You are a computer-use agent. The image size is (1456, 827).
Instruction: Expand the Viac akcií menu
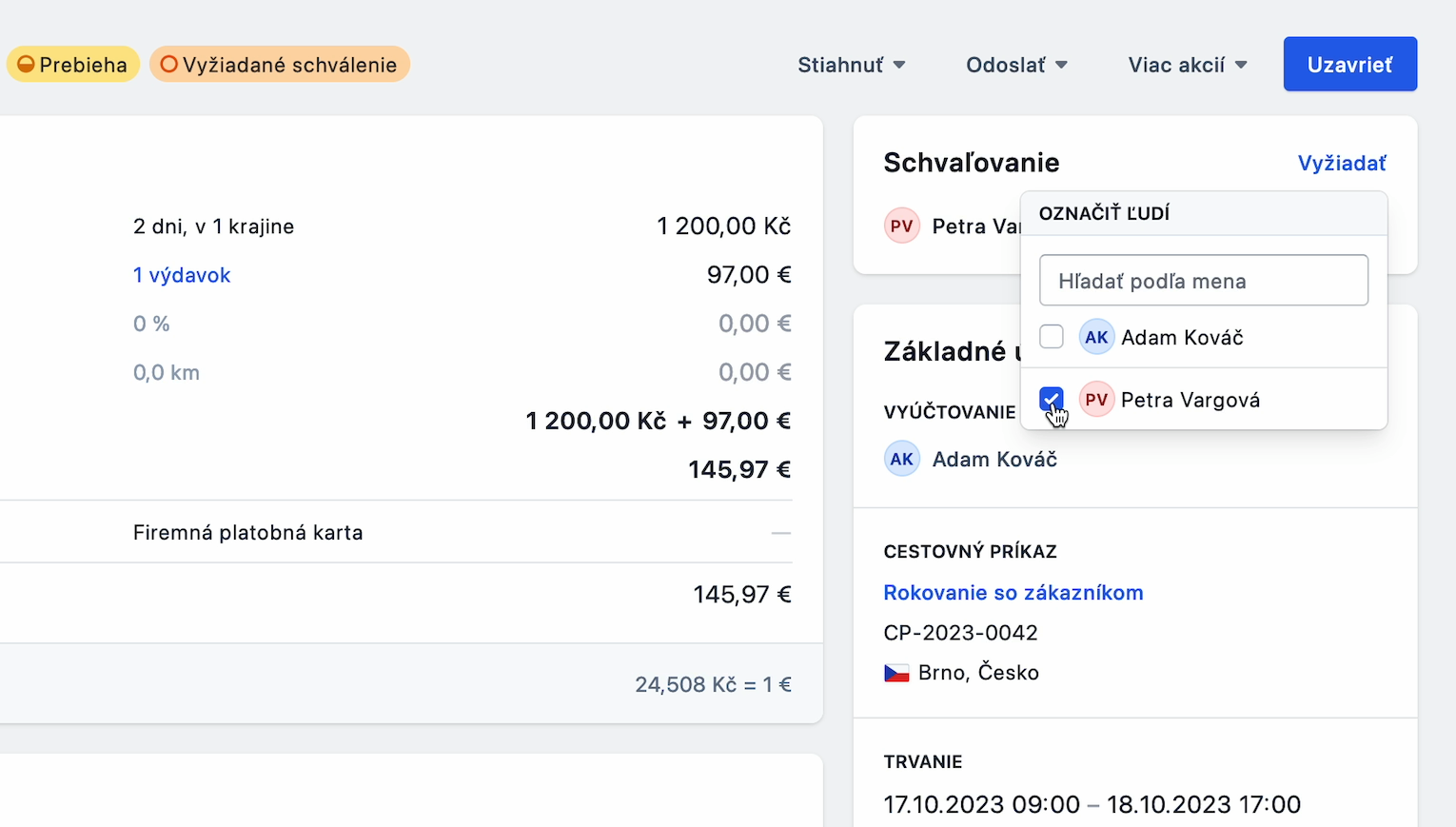coord(1187,64)
